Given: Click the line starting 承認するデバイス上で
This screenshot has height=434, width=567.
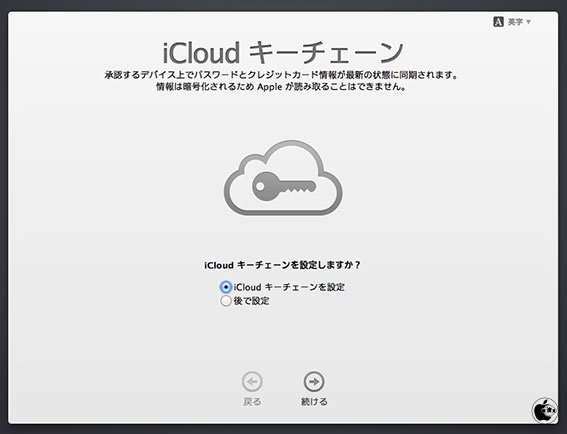Looking at the screenshot, I should 281,75.
